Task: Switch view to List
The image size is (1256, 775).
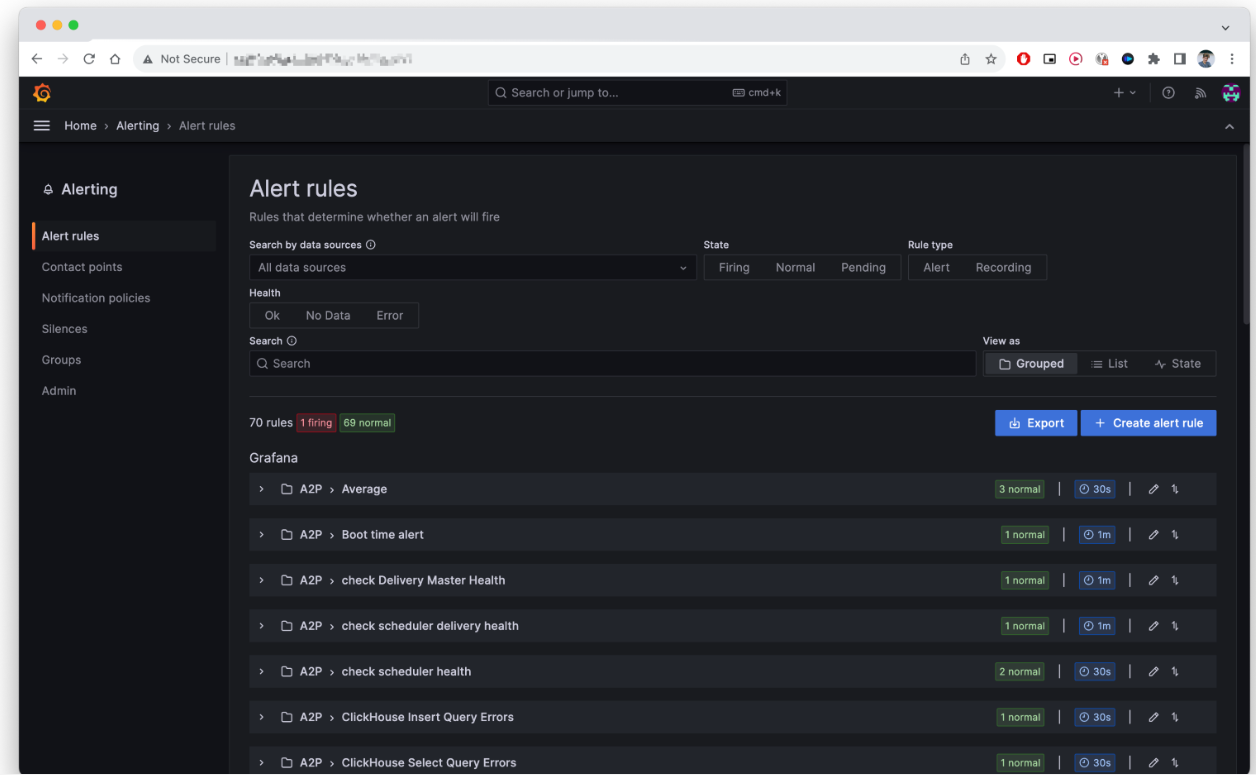Action: click(x=1109, y=364)
